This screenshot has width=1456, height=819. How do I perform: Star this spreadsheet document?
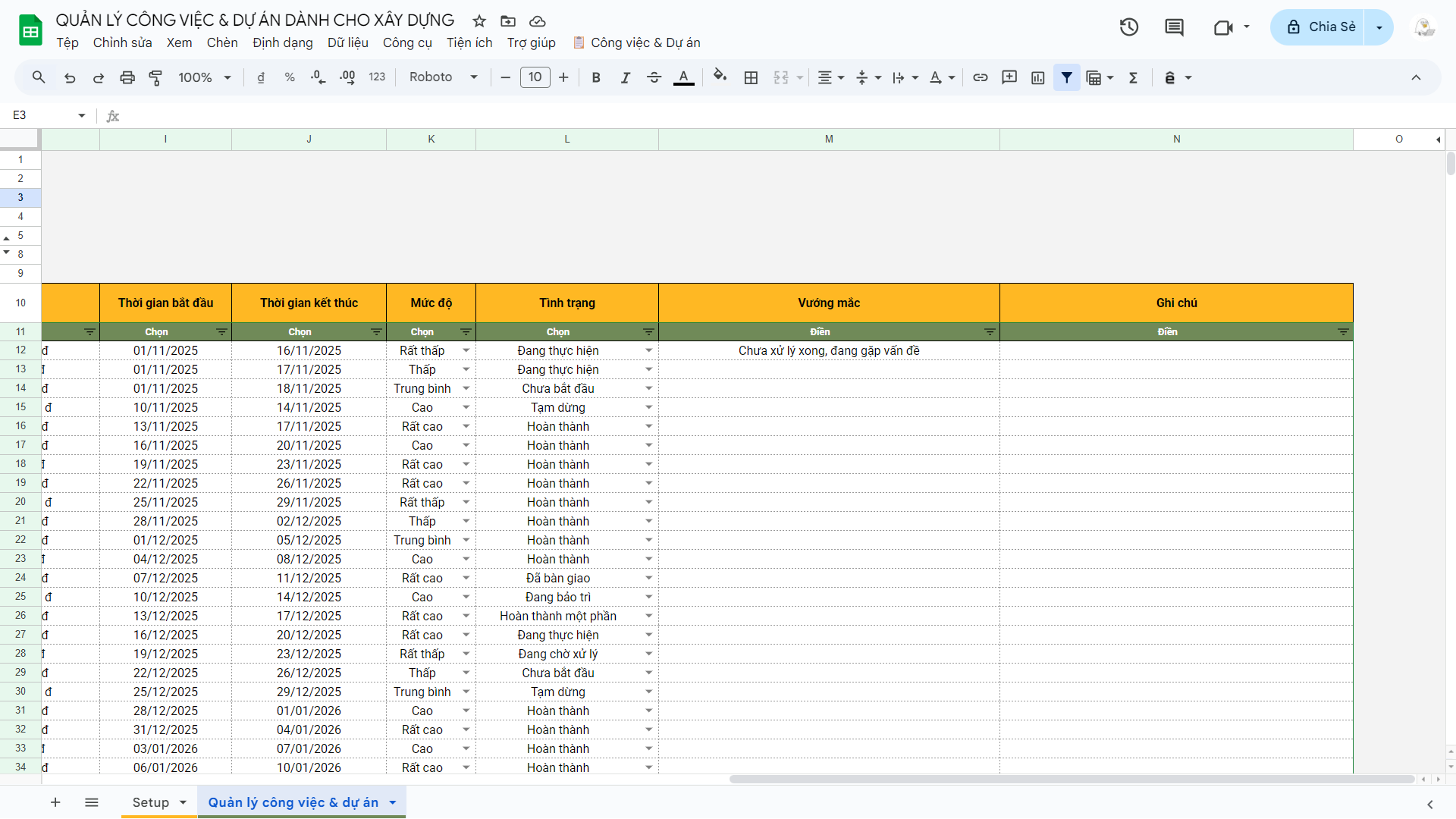click(479, 21)
